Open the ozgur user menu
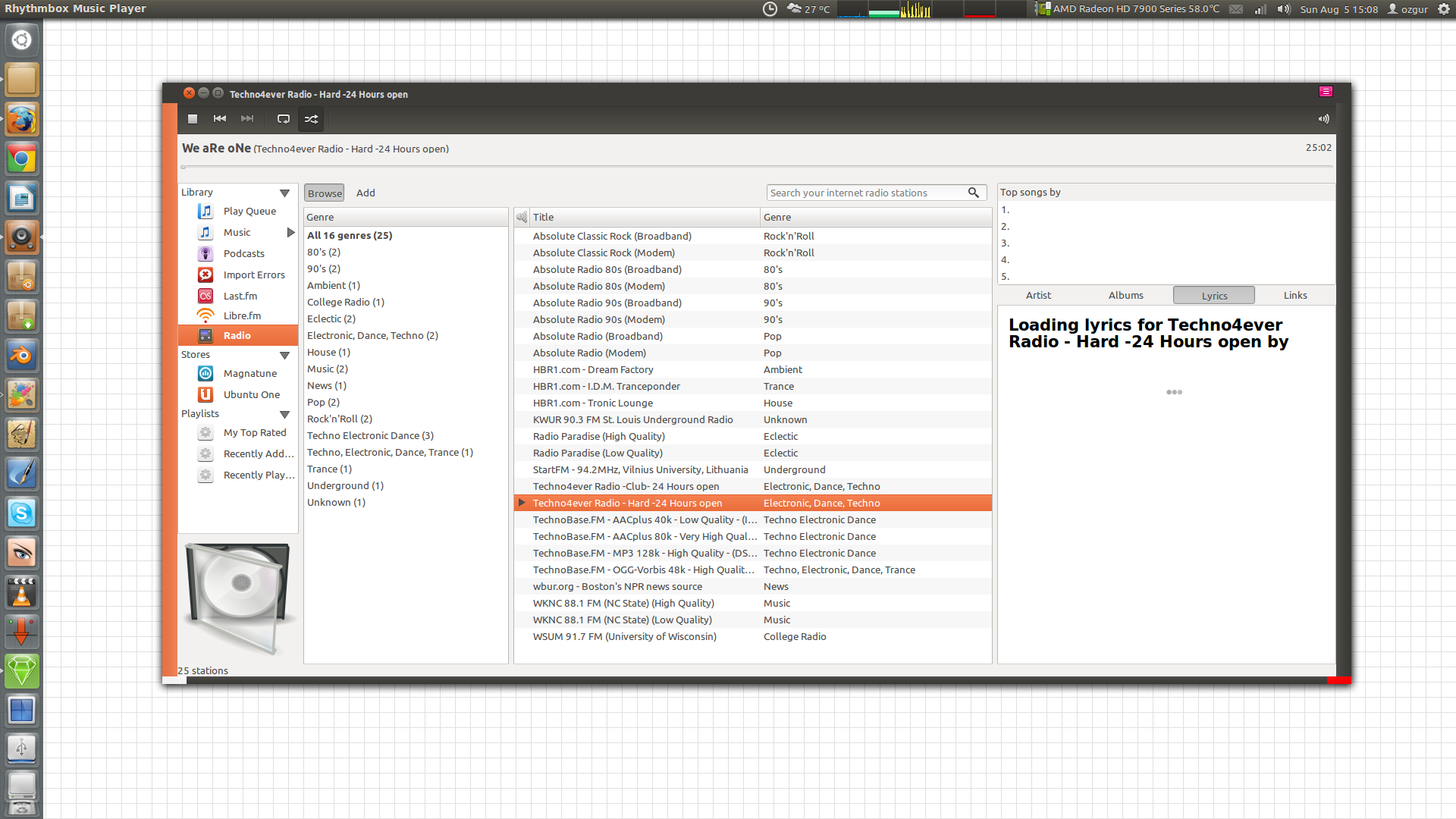The height and width of the screenshot is (819, 1456). pyautogui.click(x=1407, y=9)
